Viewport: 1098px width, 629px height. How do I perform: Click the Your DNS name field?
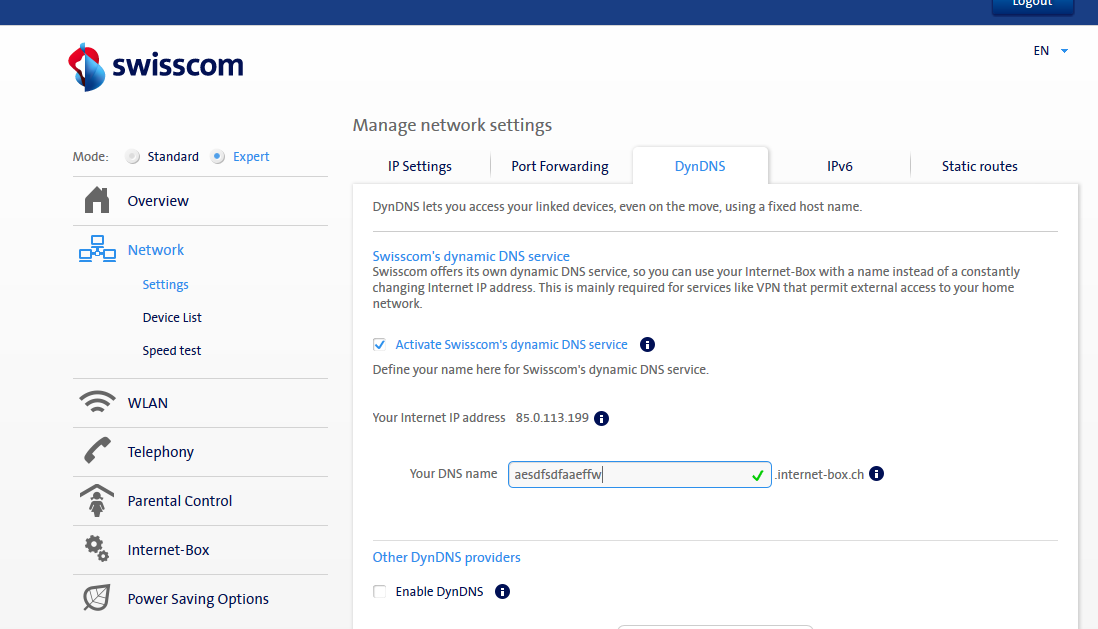(x=630, y=475)
